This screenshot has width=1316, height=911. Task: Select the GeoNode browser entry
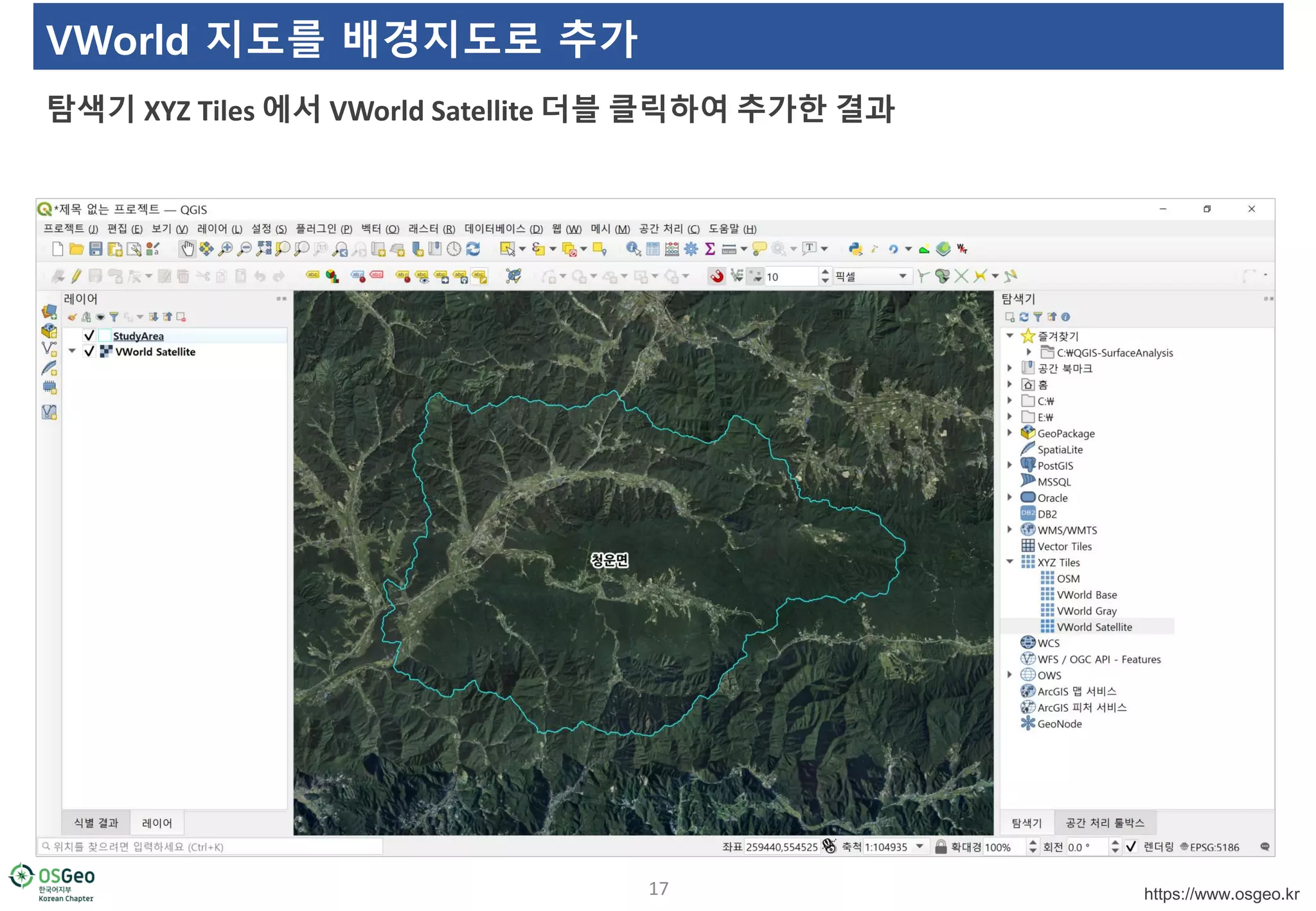click(1058, 724)
